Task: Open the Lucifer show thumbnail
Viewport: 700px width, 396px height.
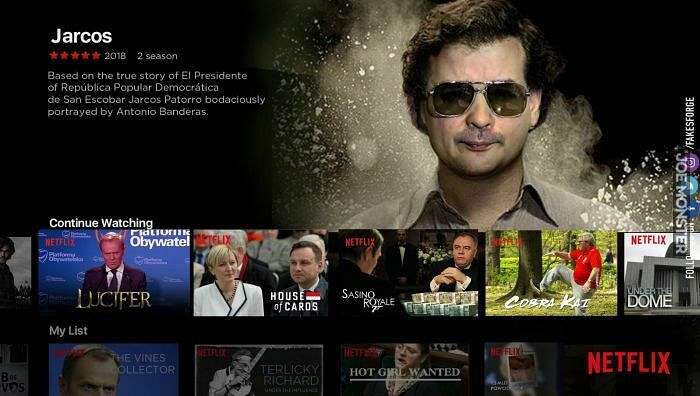Action: 114,273
